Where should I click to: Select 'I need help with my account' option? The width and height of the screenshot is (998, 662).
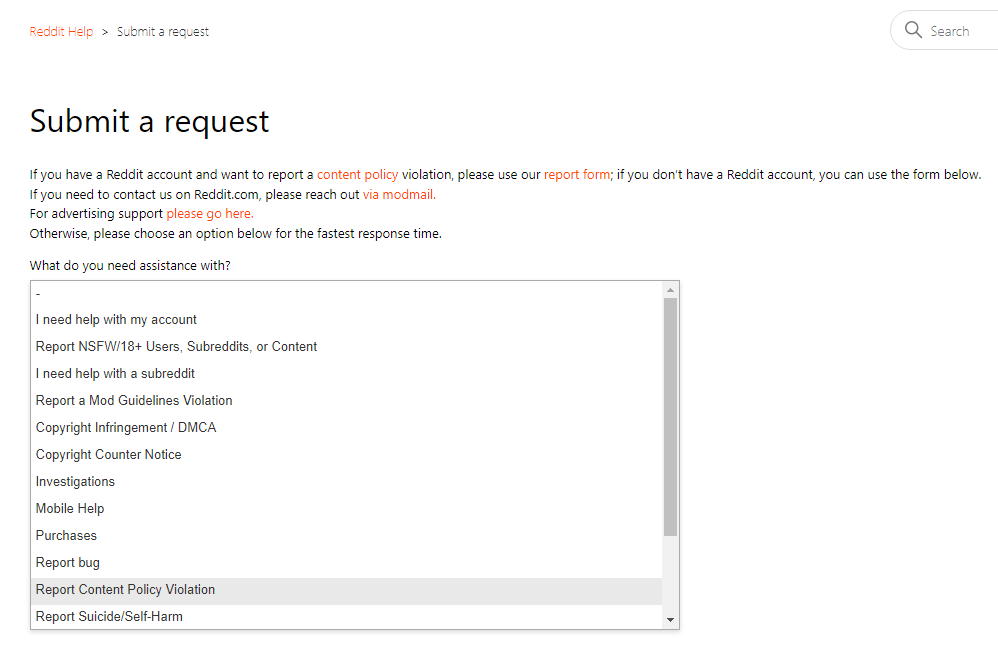coord(346,320)
